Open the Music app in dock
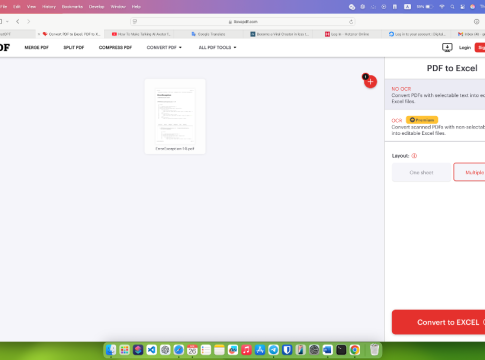This screenshot has width=485, height=360. [x=246, y=350]
